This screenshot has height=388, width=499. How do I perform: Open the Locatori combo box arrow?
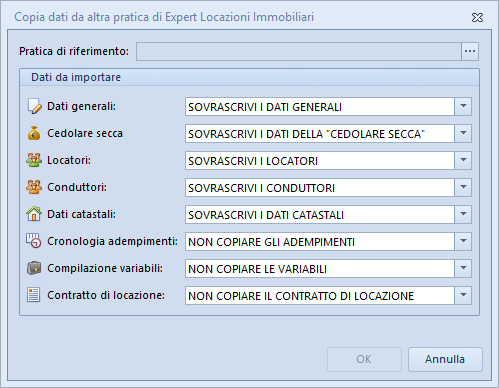click(463, 161)
